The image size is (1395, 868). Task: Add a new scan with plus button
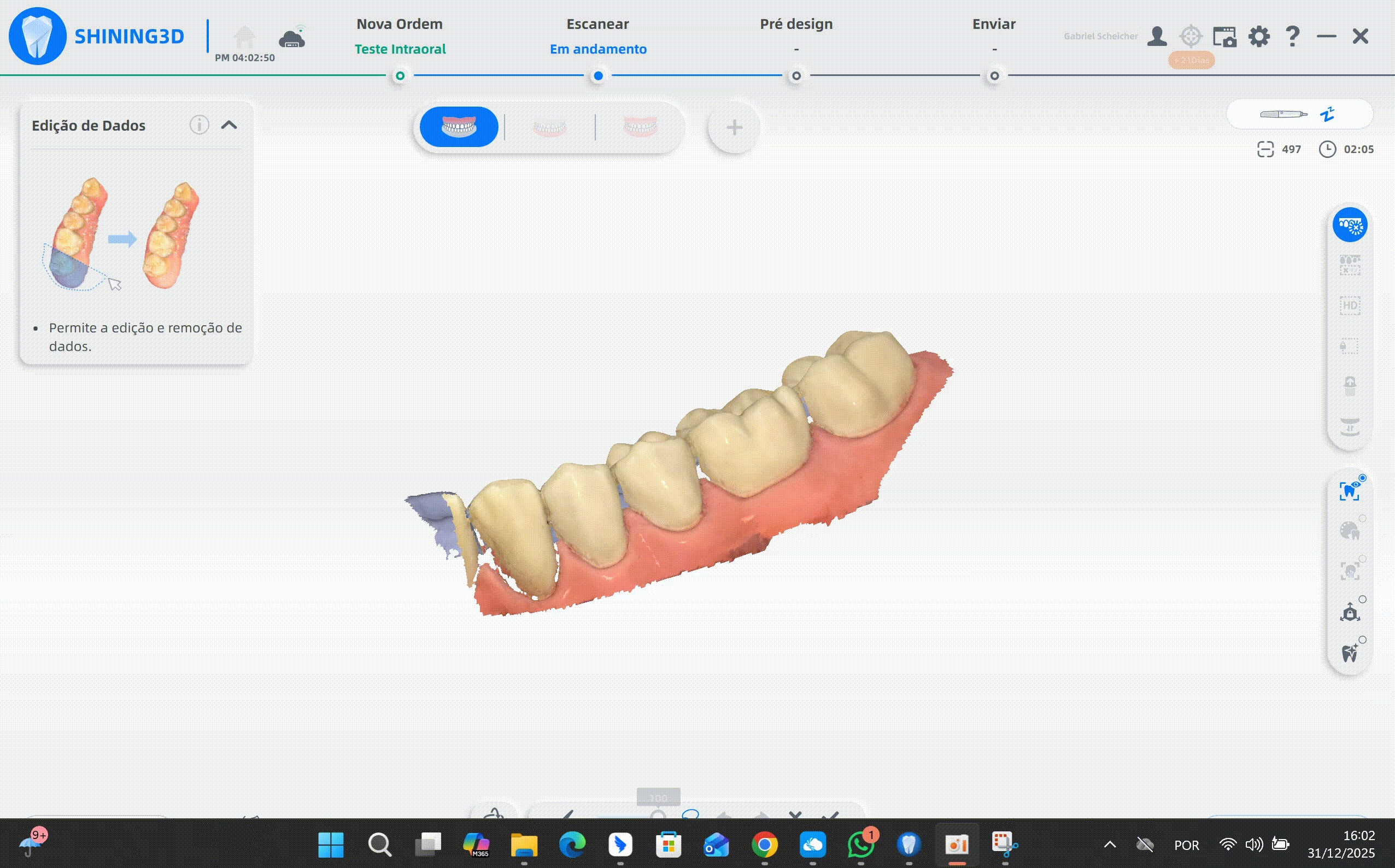(x=734, y=127)
